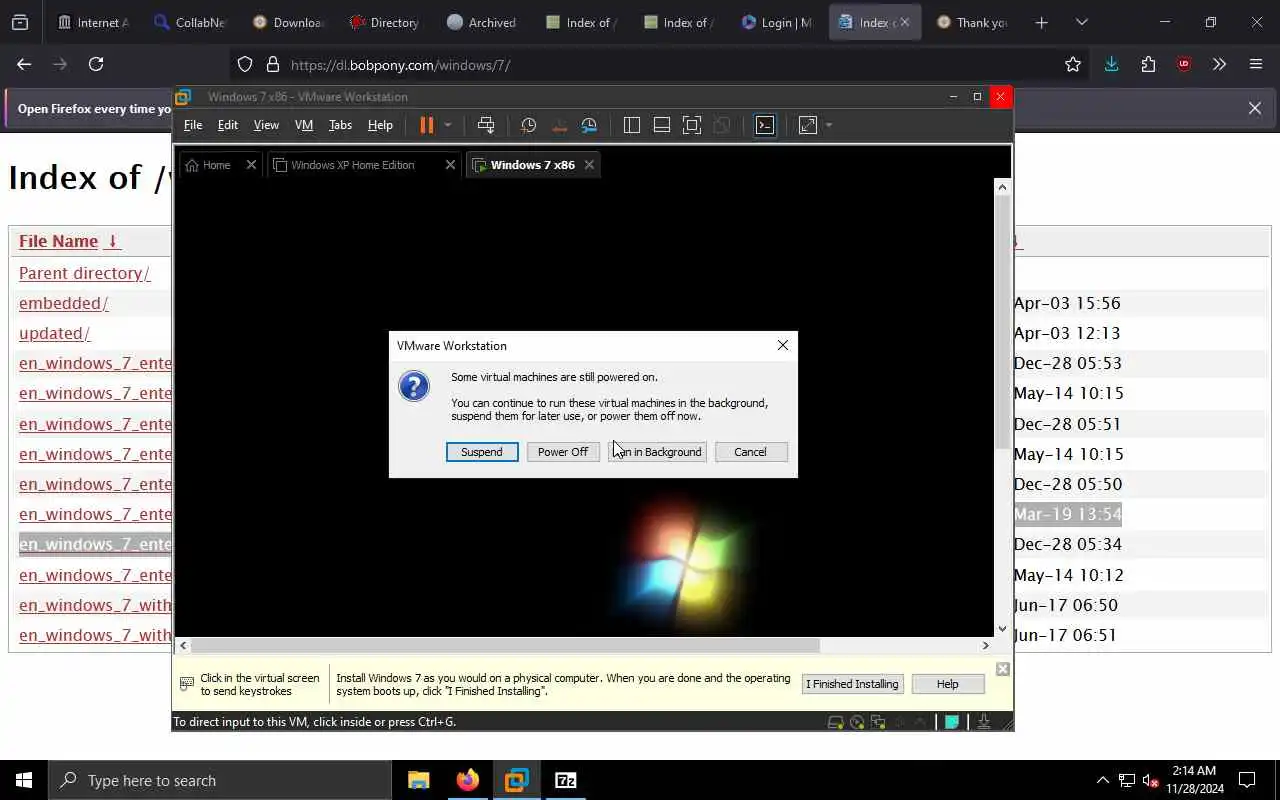Bookmark this page with the star
This screenshot has width=1280, height=800.
(1073, 65)
